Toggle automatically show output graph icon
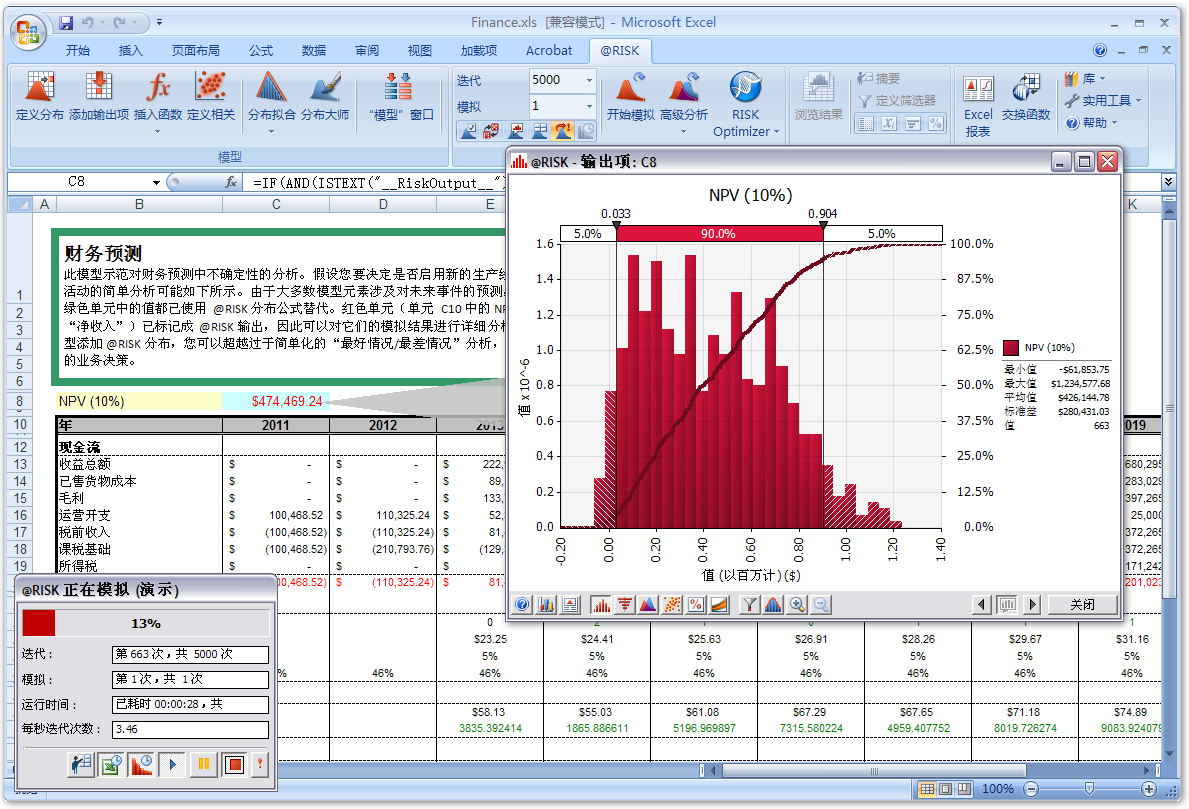The image size is (1189, 809). 516,131
